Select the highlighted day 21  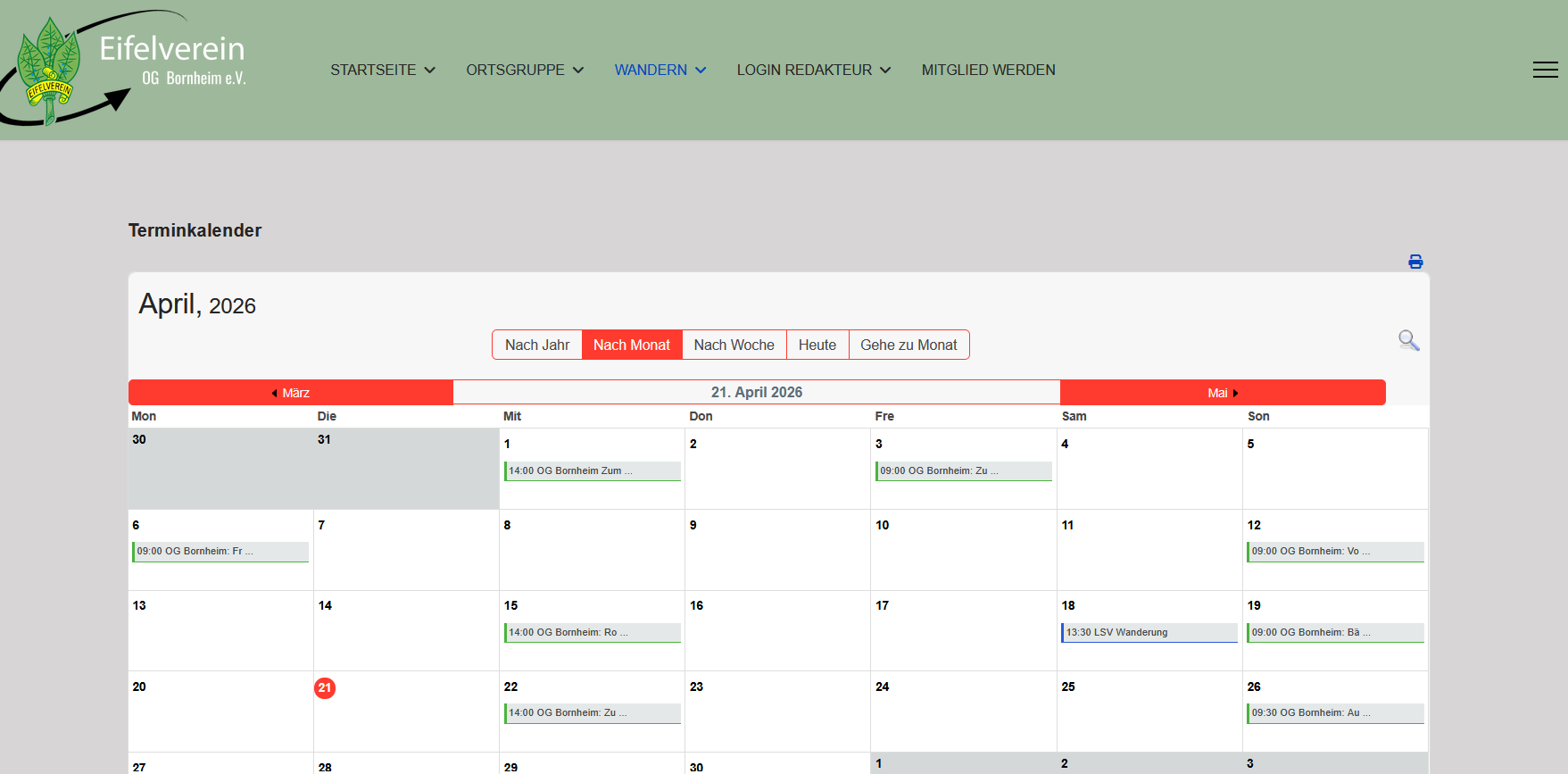click(325, 688)
